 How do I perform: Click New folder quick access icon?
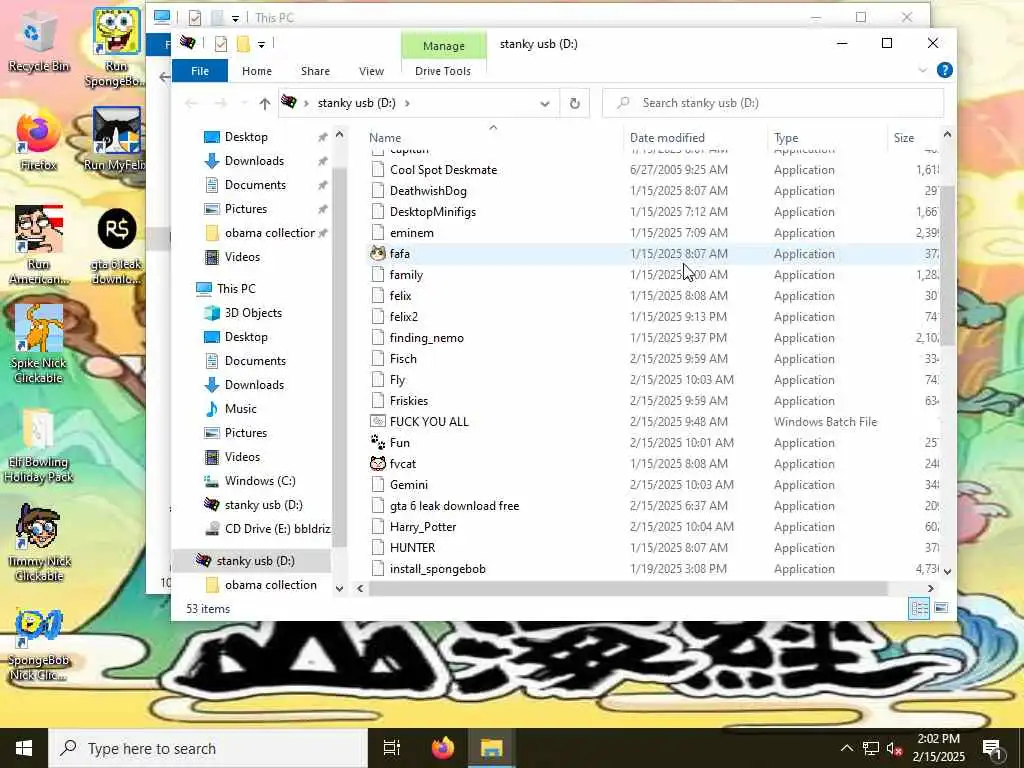coord(244,44)
